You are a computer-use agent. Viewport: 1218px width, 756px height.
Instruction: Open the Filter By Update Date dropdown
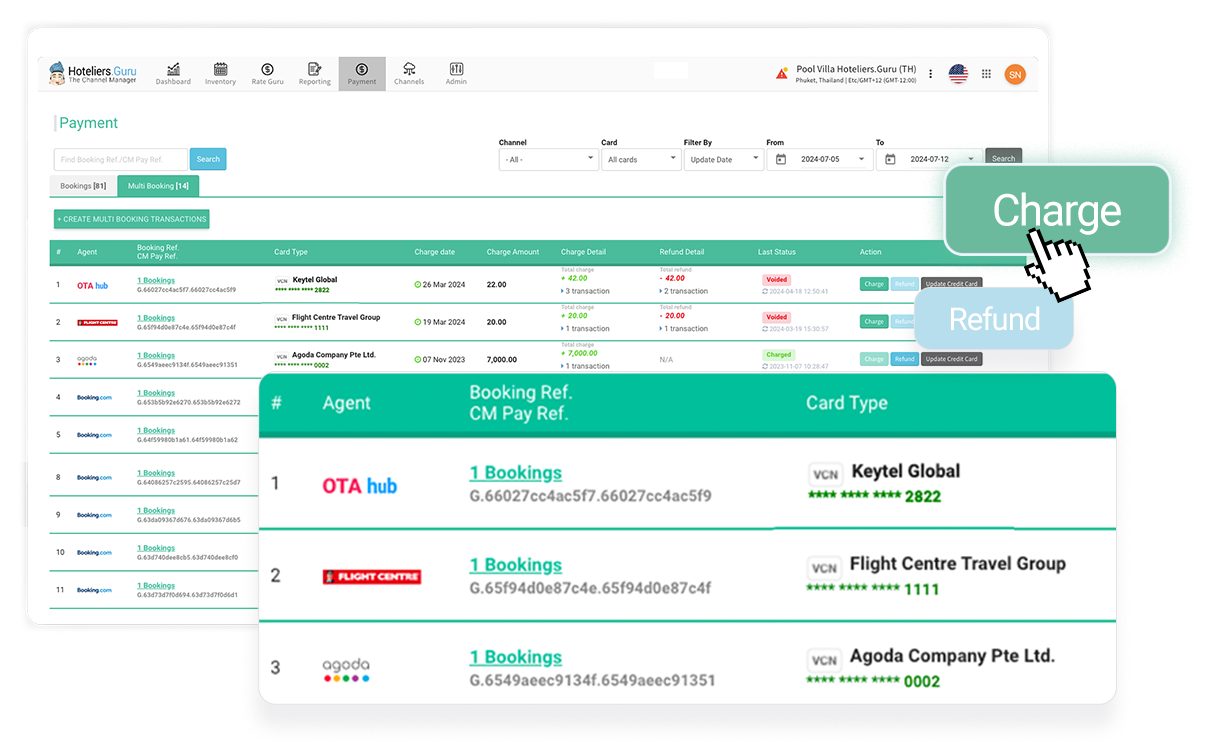pos(724,159)
